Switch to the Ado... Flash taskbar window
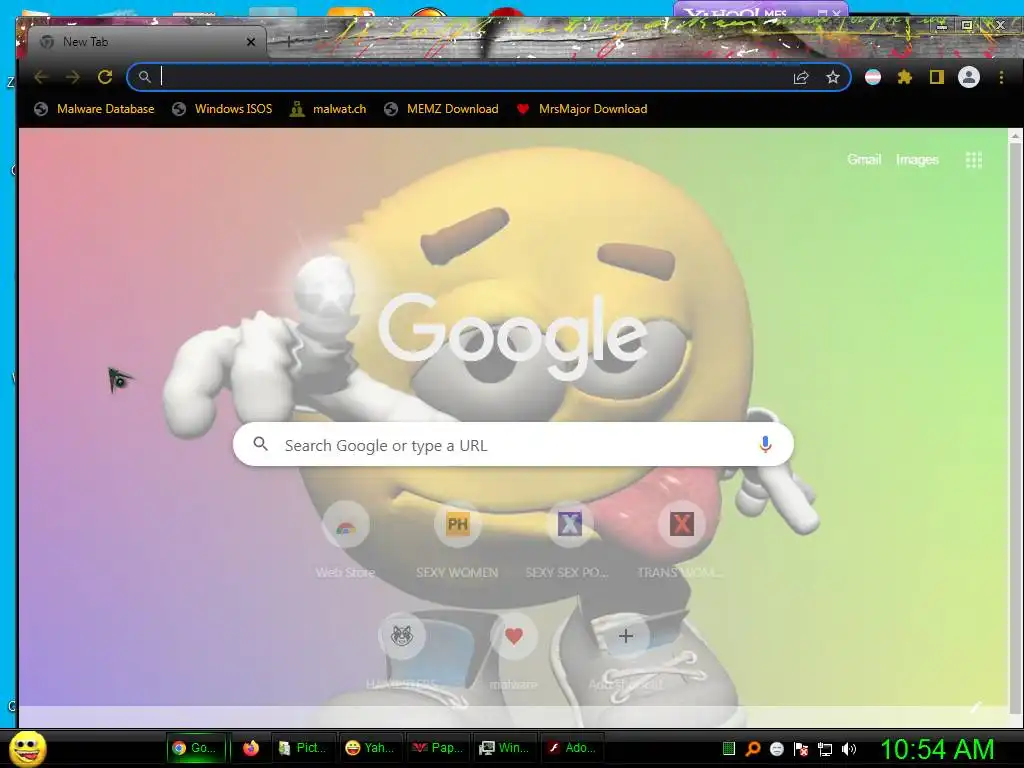This screenshot has height=768, width=1024. (573, 748)
